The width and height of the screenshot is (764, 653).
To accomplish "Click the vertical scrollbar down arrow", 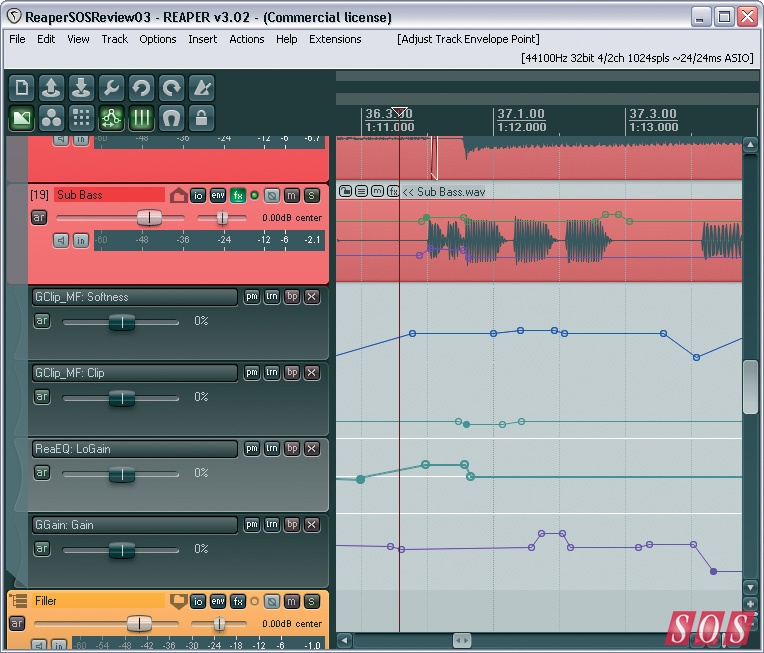I will coord(750,587).
